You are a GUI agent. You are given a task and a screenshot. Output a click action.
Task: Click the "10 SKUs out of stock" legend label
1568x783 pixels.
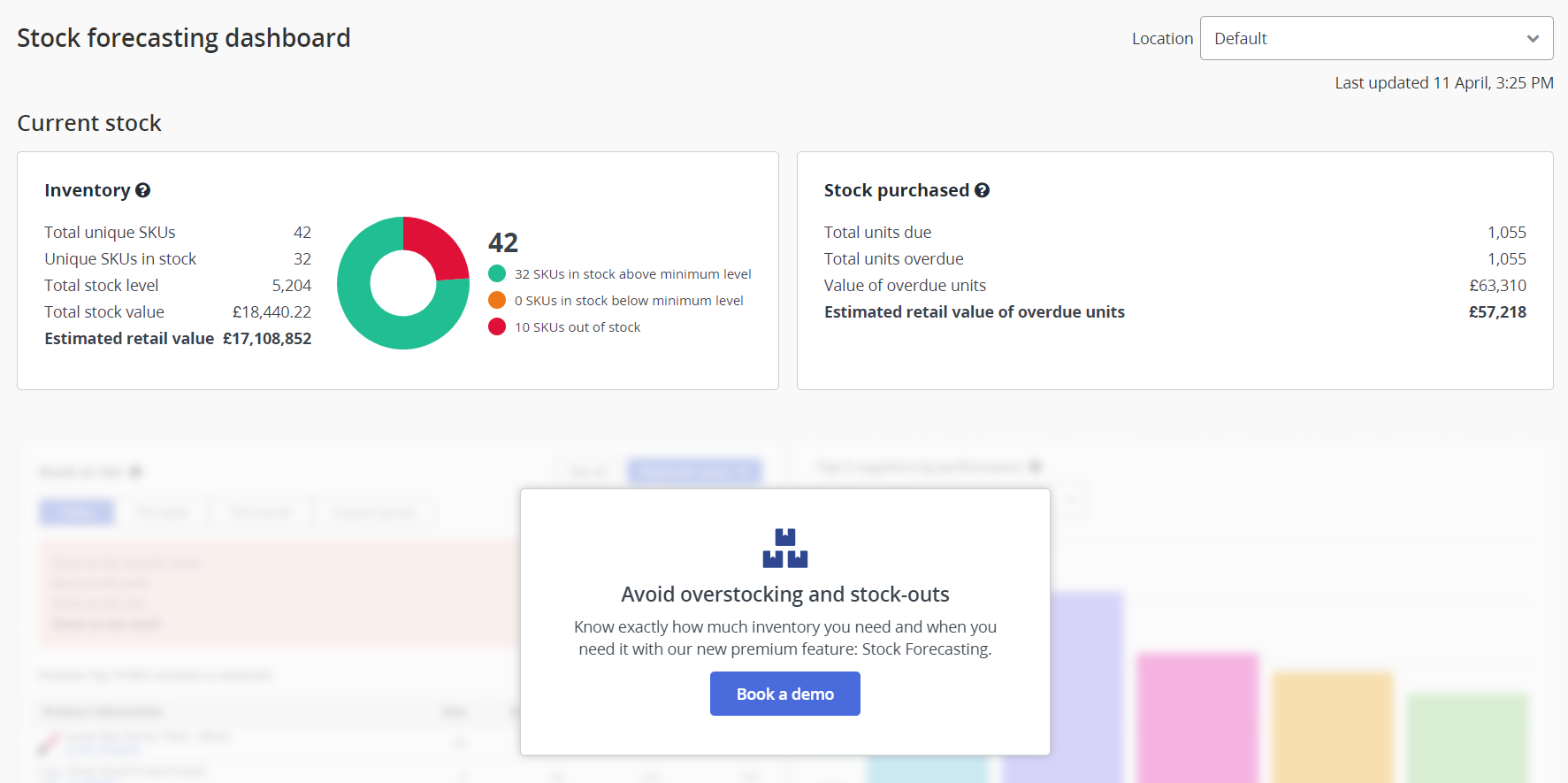click(x=577, y=327)
